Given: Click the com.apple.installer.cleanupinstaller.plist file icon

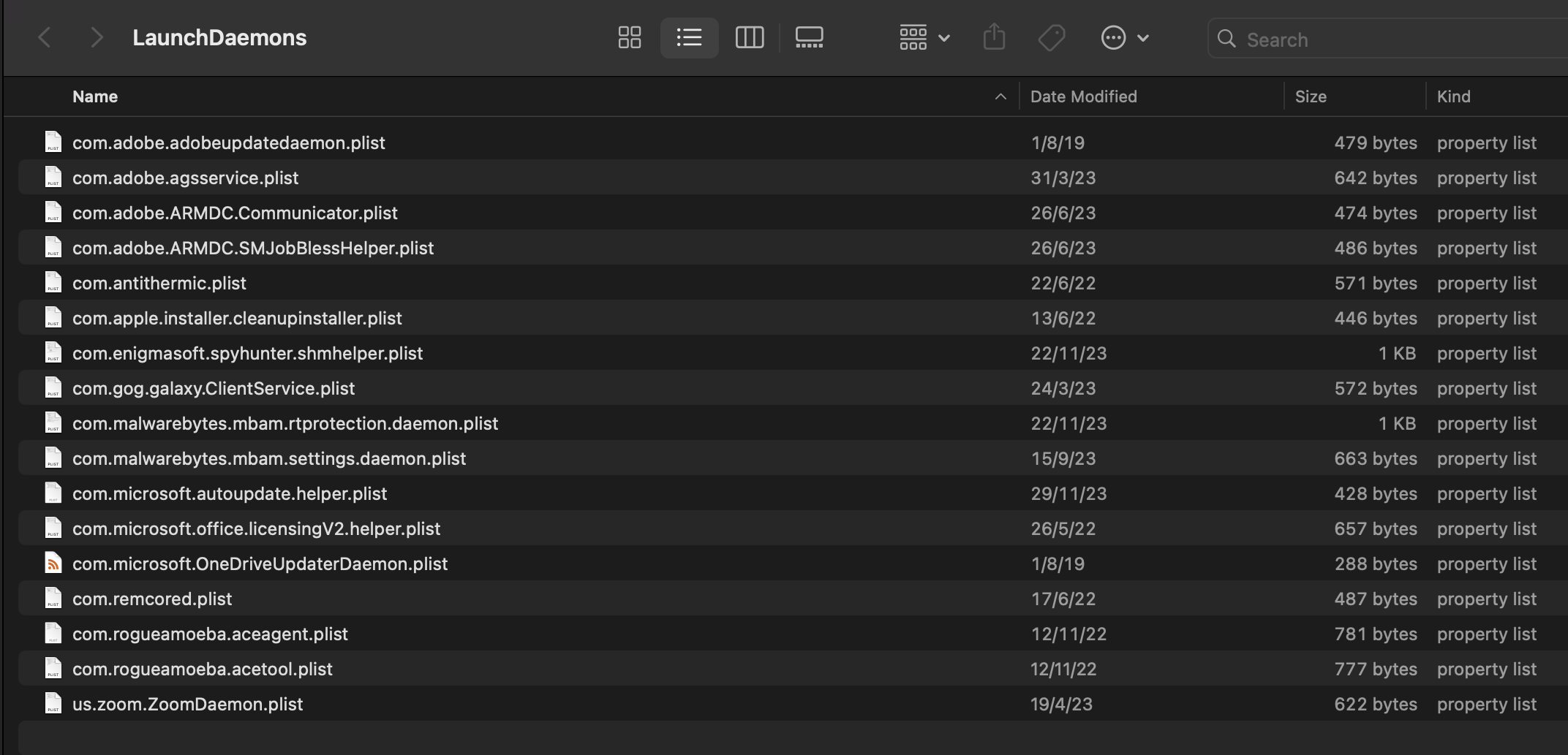Looking at the screenshot, I should tap(53, 317).
